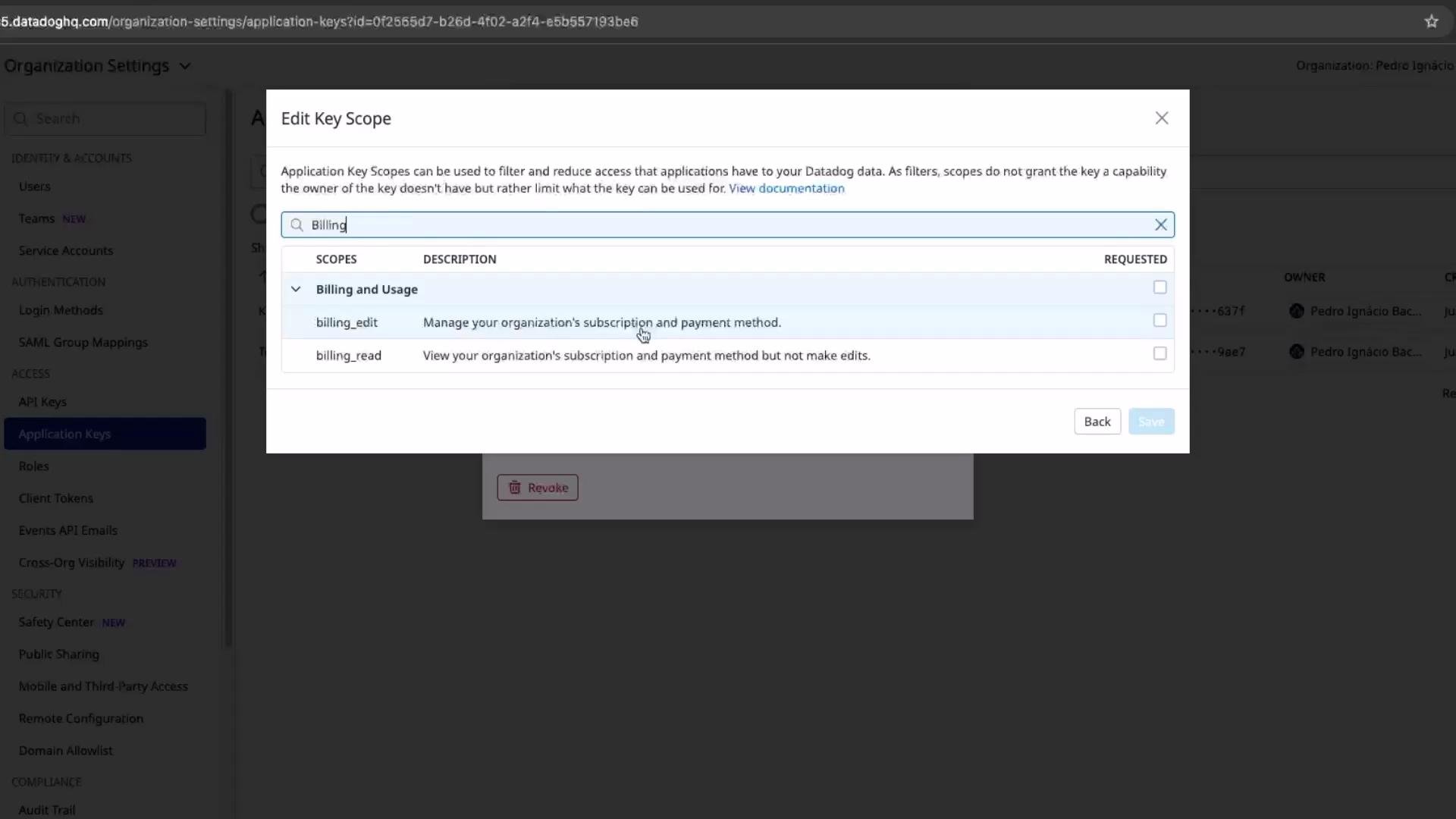Check the Billing and Usage group checkbox

pos(1159,287)
